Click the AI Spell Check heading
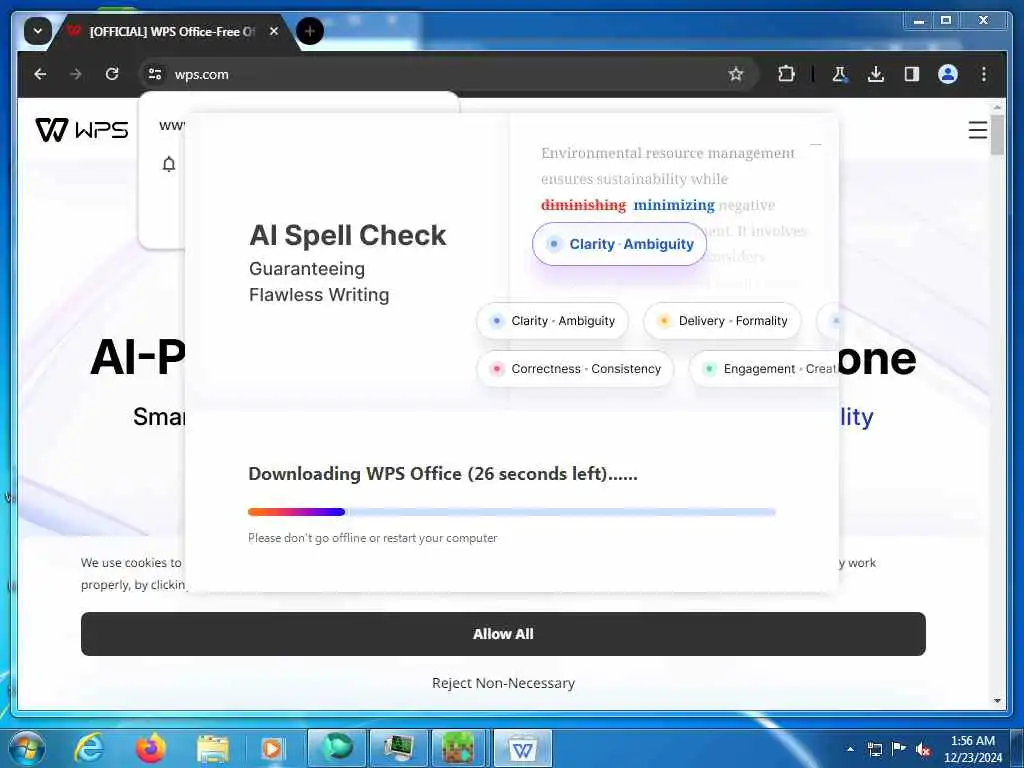 (x=347, y=235)
